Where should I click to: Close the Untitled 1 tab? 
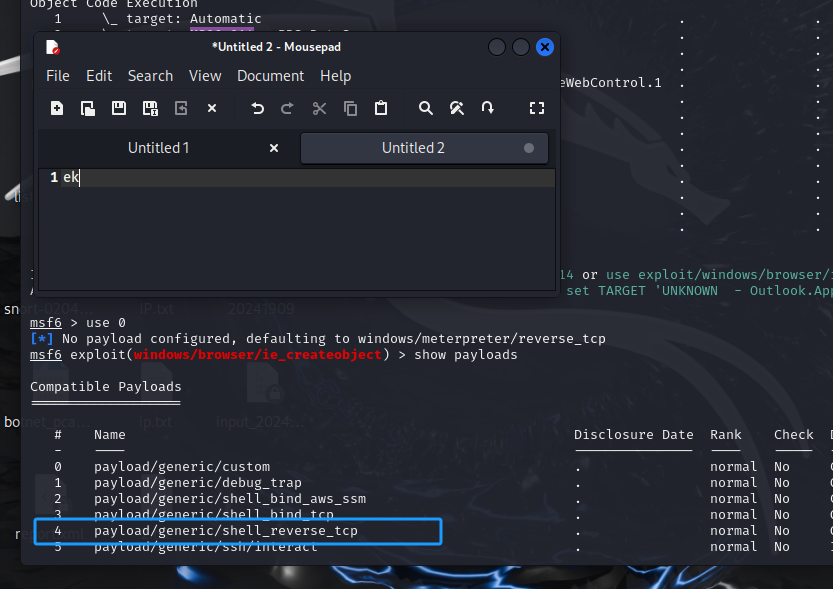274,148
